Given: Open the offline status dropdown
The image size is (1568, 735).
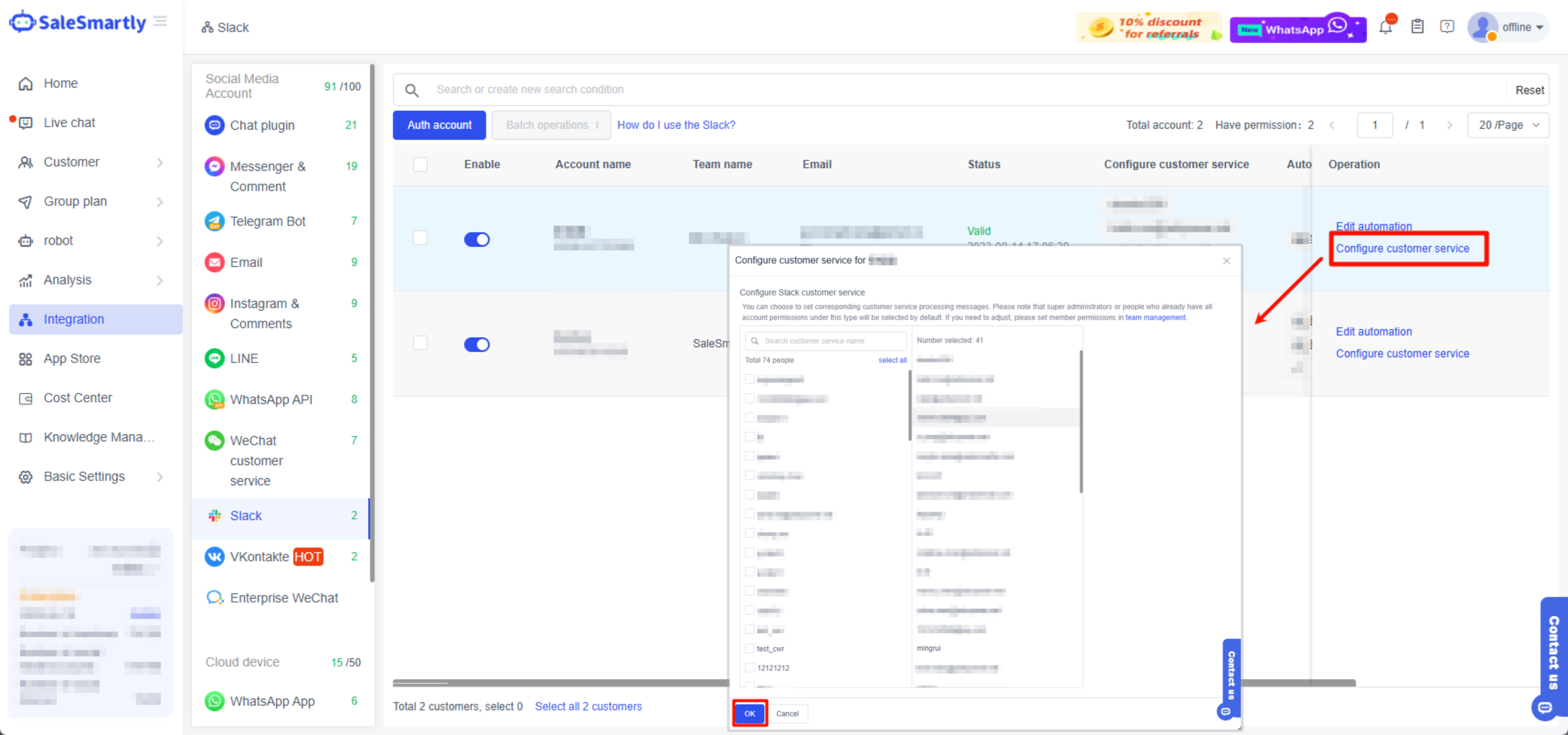Looking at the screenshot, I should 1522,28.
